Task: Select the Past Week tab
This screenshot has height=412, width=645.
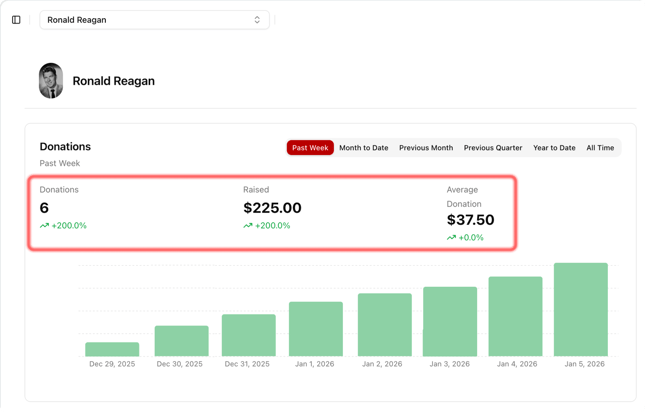Action: click(x=310, y=148)
